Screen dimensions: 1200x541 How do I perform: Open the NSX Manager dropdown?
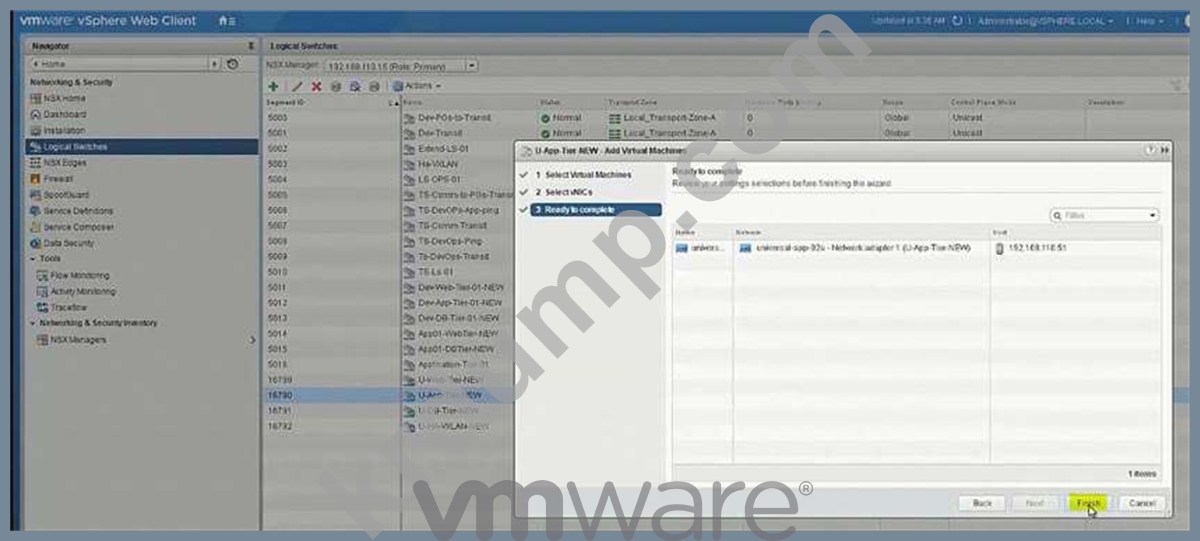click(473, 66)
